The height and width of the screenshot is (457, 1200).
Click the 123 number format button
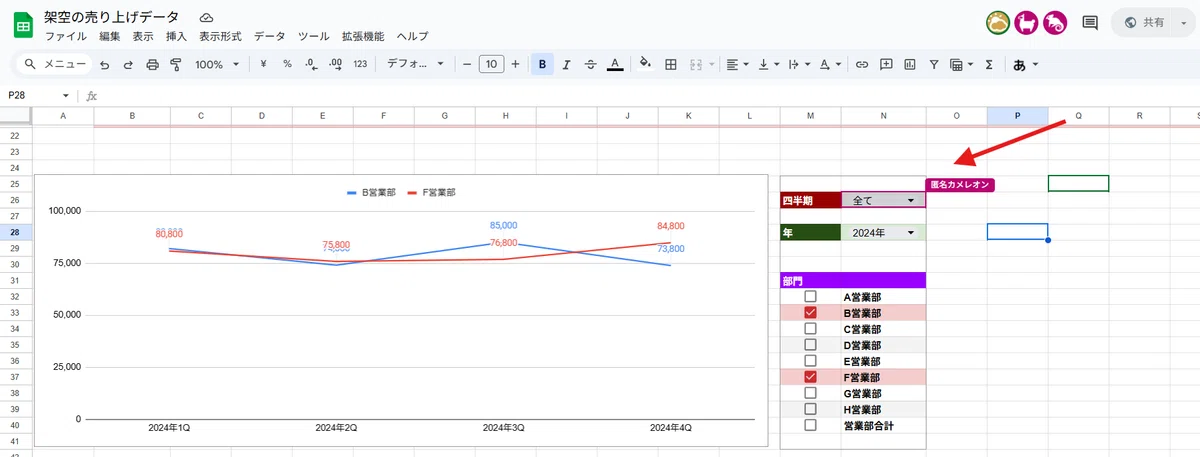[361, 64]
